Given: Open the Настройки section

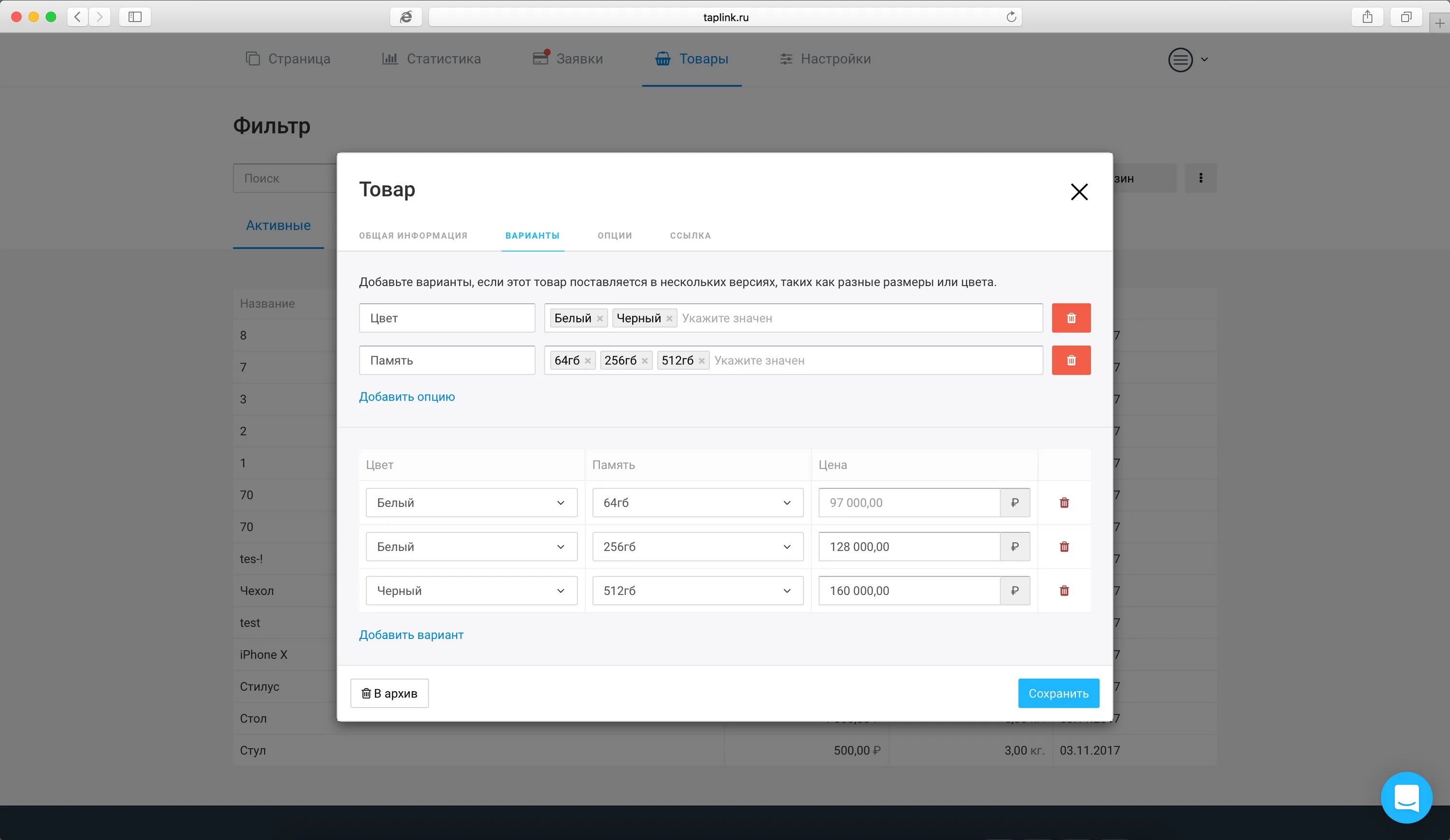Looking at the screenshot, I should point(825,58).
